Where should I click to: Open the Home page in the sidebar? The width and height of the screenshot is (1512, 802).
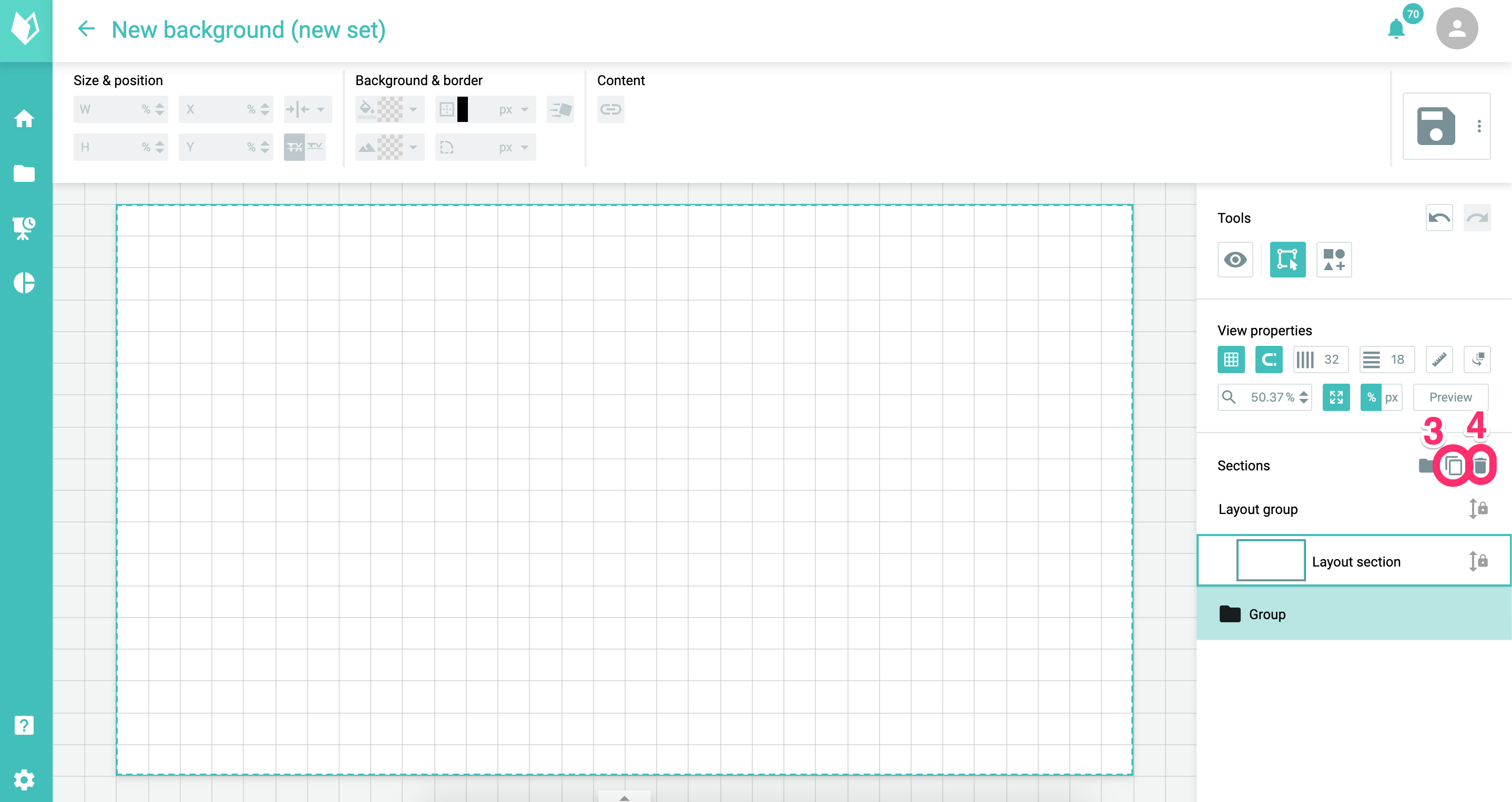[24, 118]
